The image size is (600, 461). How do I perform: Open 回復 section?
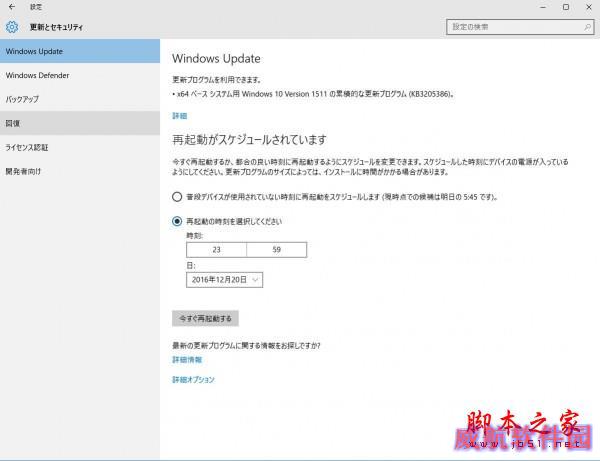[80, 123]
